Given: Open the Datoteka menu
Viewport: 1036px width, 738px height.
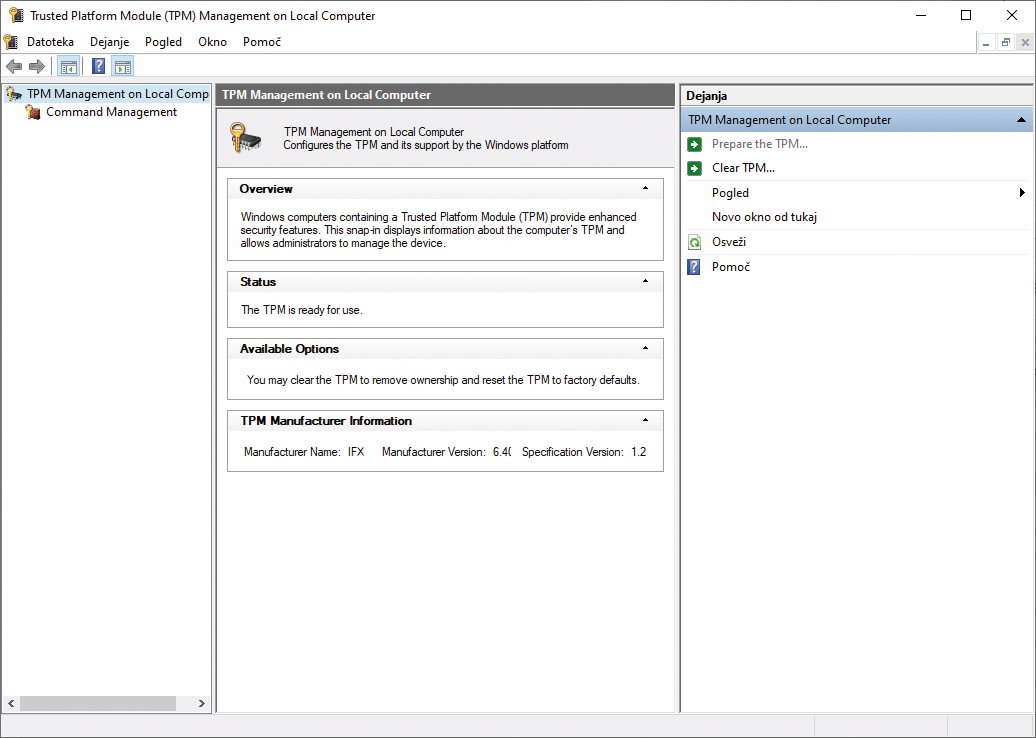Looking at the screenshot, I should click(50, 42).
